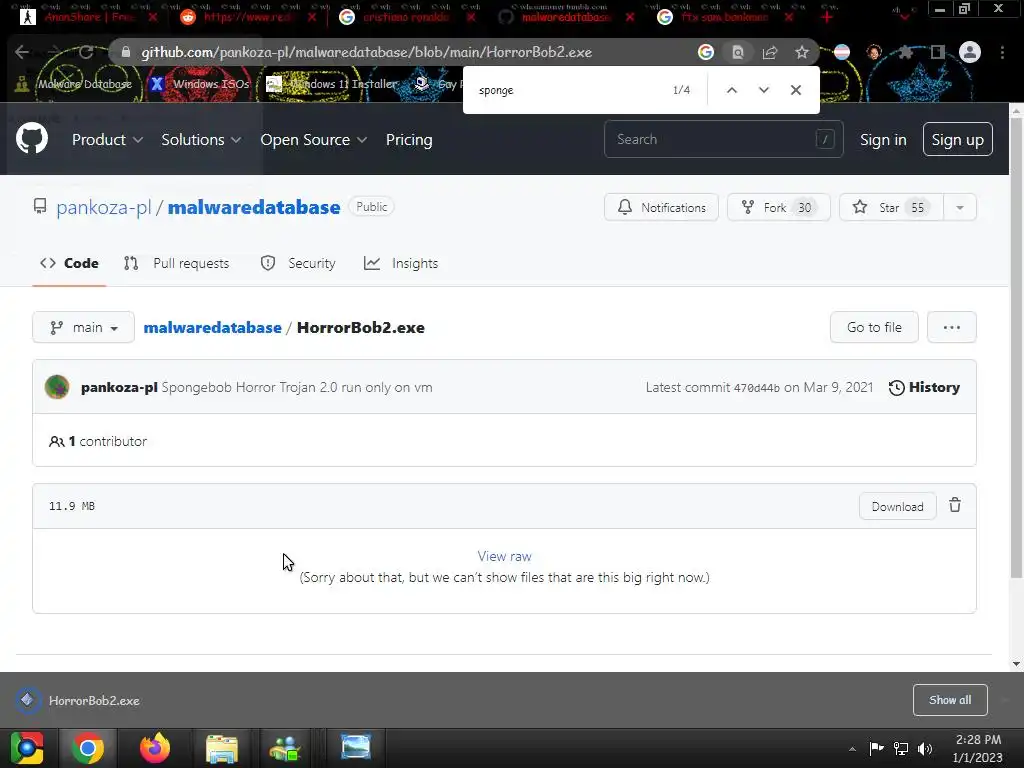Switch to the cristiano ronaldo browser tab

coord(406,17)
